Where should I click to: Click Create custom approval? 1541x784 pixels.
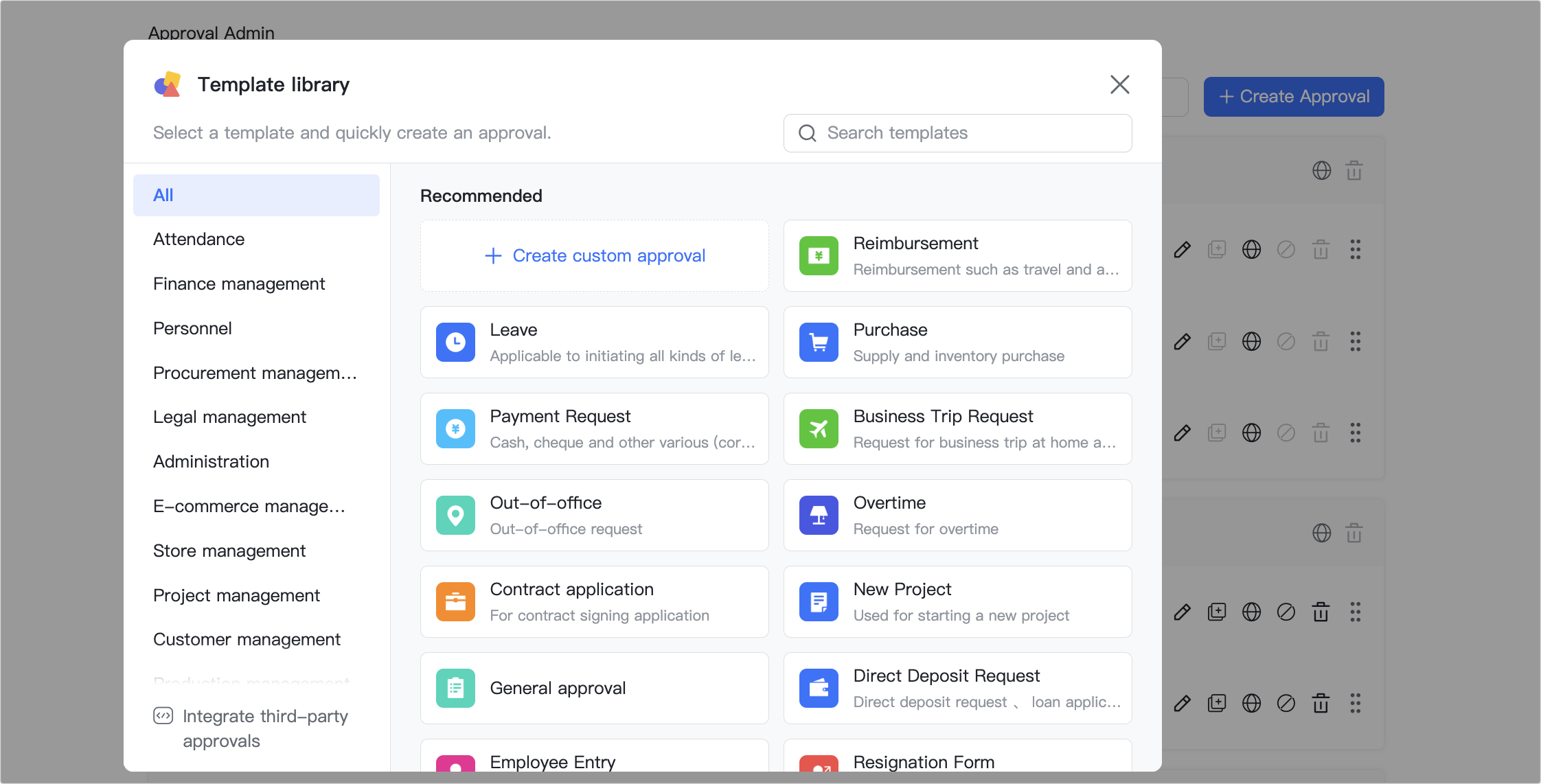(594, 255)
